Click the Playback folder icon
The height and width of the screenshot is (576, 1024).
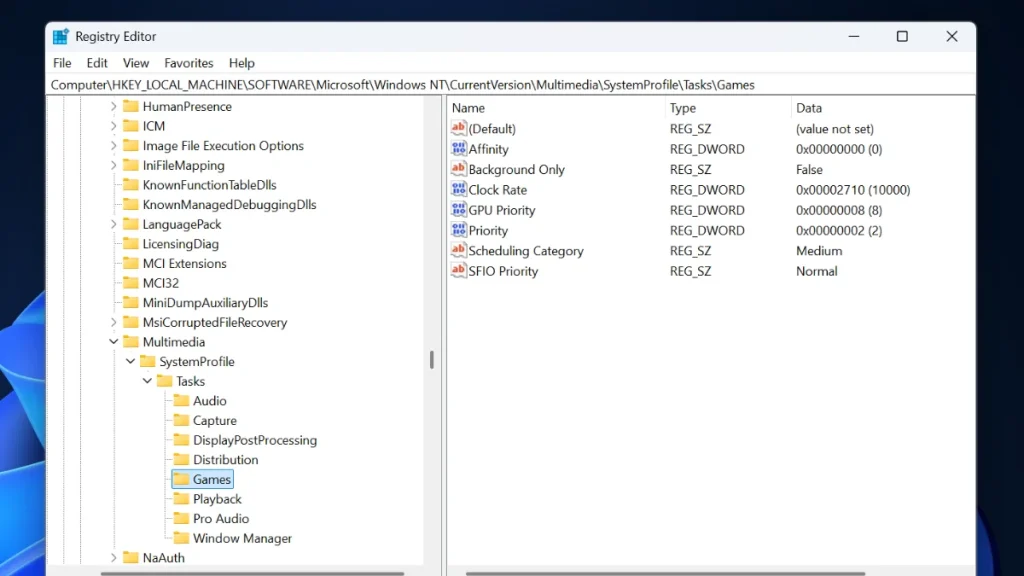point(181,498)
